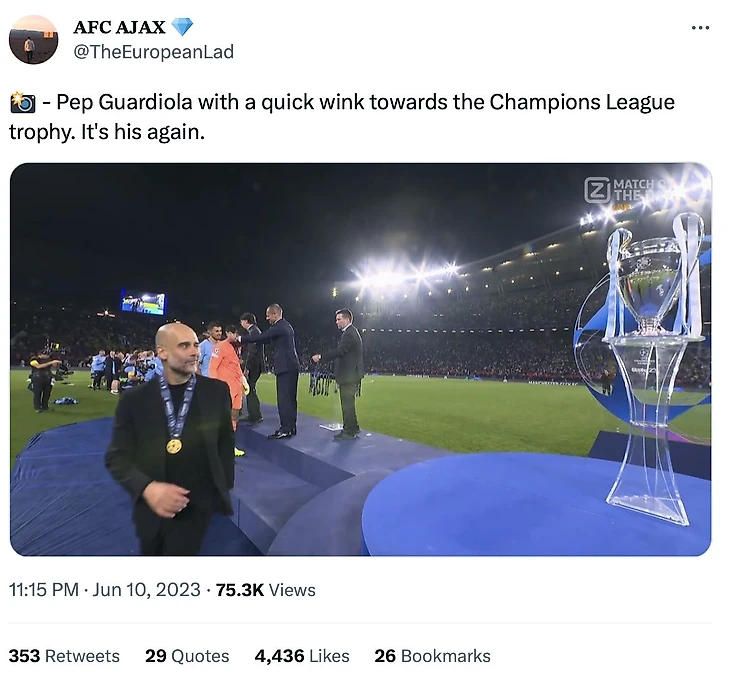Click the player in the orange kit

tap(228, 370)
